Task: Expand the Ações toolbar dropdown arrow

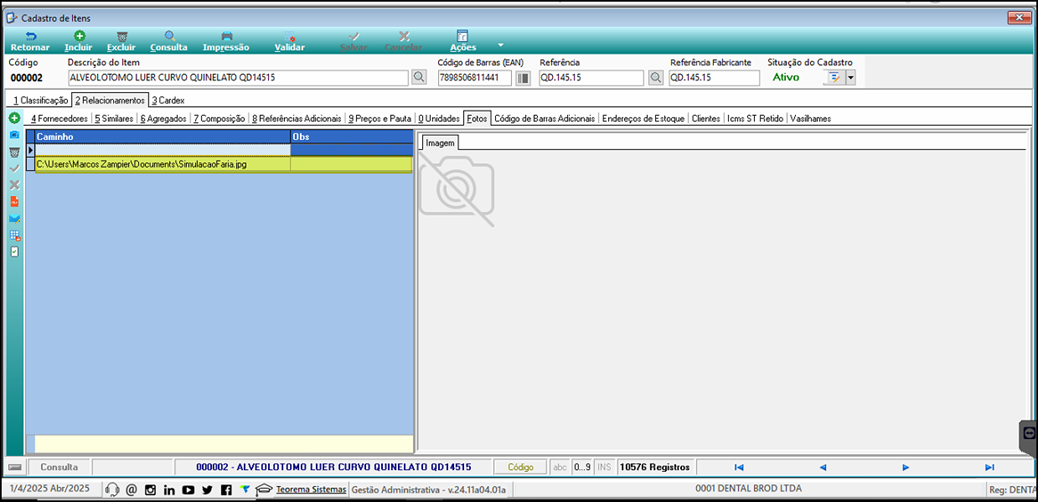Action: (500, 45)
